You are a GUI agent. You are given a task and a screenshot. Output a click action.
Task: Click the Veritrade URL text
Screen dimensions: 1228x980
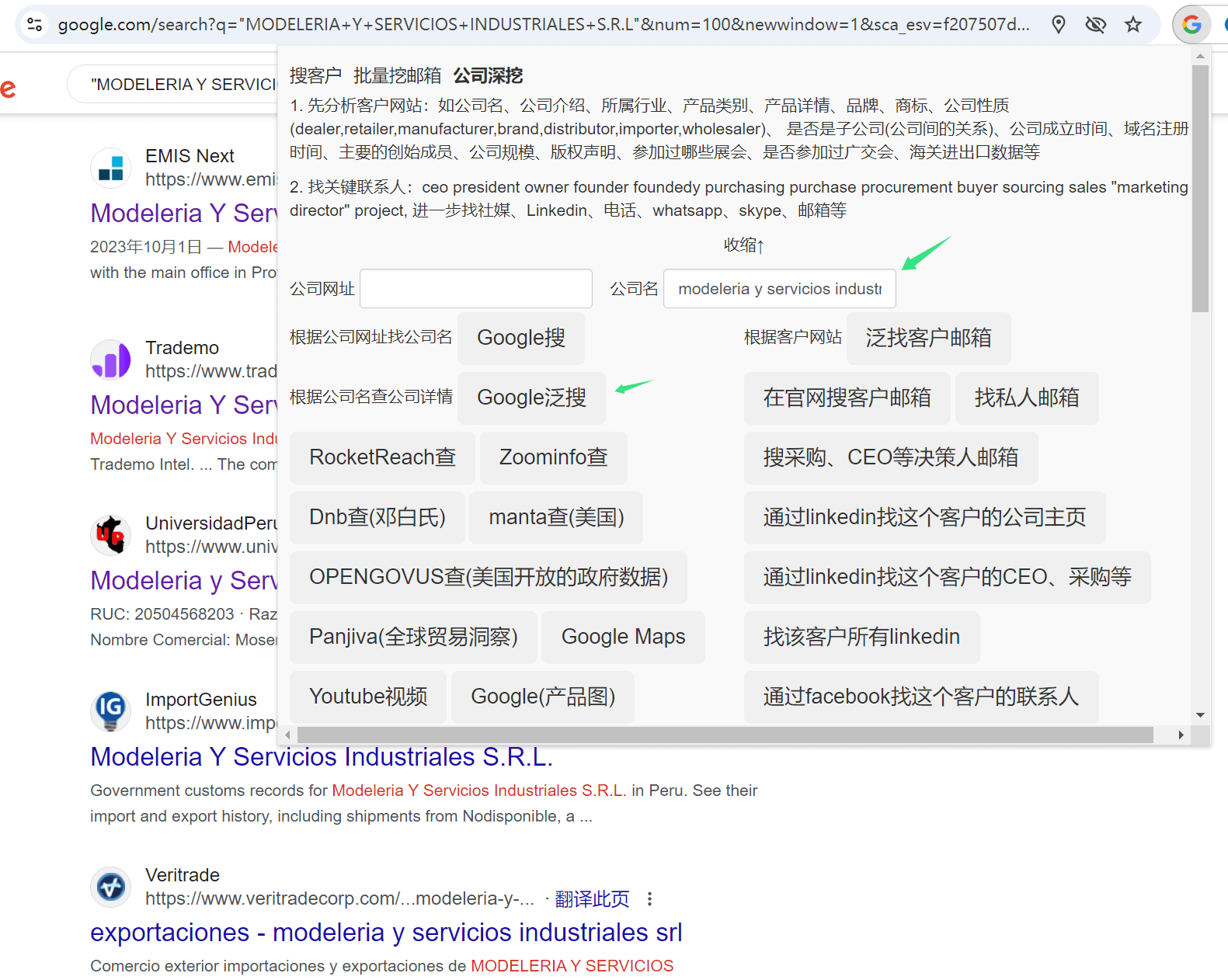click(339, 898)
